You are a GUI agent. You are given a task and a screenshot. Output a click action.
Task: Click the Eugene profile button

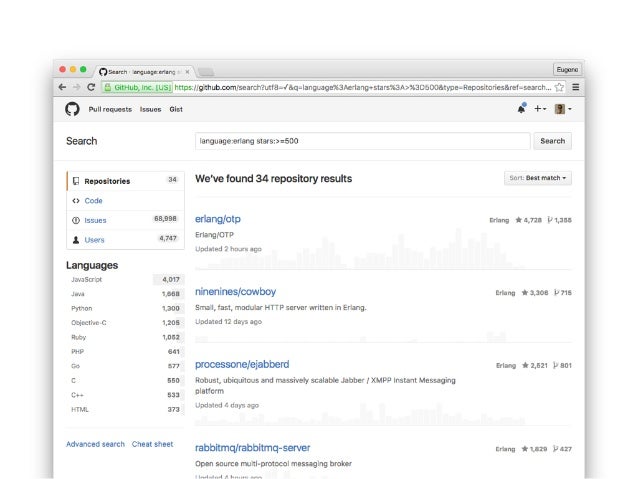(x=567, y=70)
